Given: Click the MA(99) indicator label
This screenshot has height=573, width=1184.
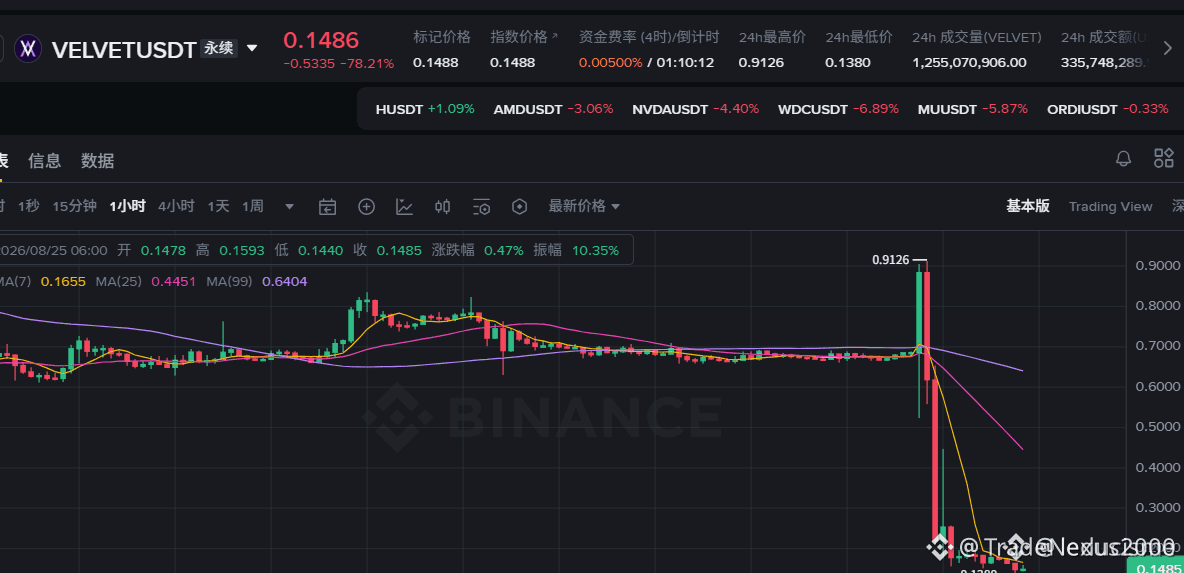Looking at the screenshot, I should tap(228, 281).
